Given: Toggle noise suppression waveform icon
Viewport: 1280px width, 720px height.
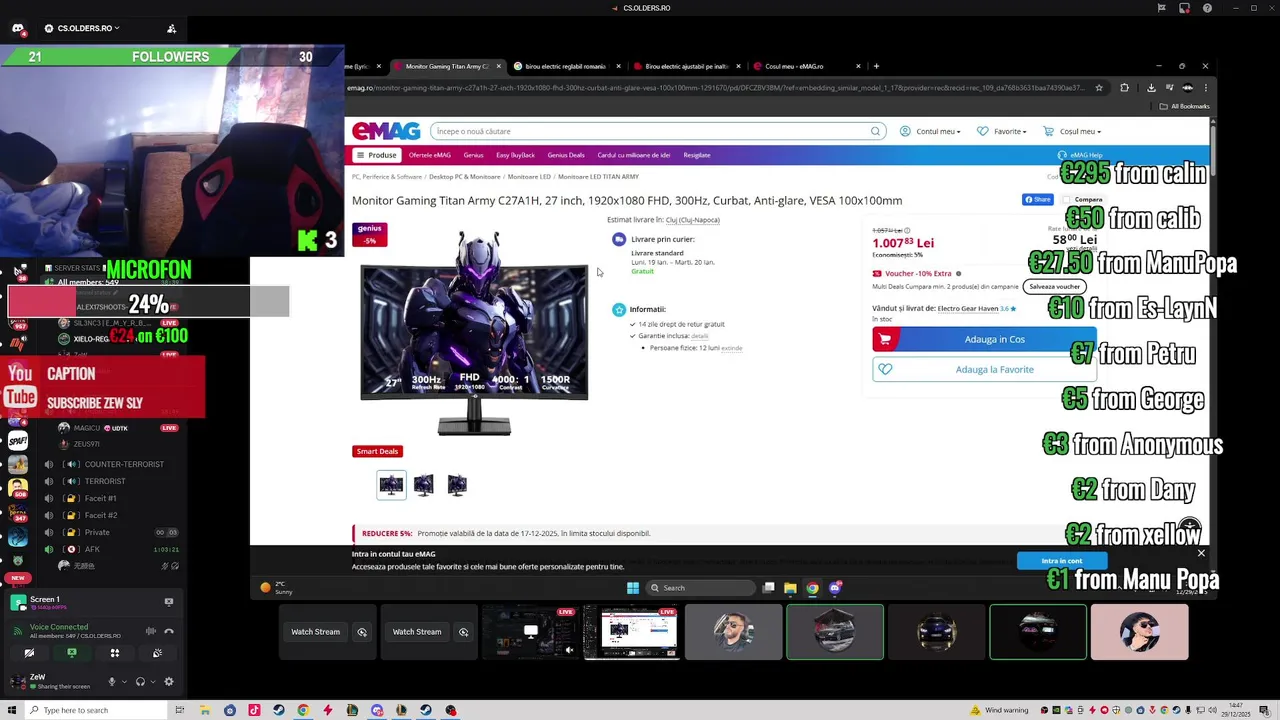Looking at the screenshot, I should pos(150,631).
